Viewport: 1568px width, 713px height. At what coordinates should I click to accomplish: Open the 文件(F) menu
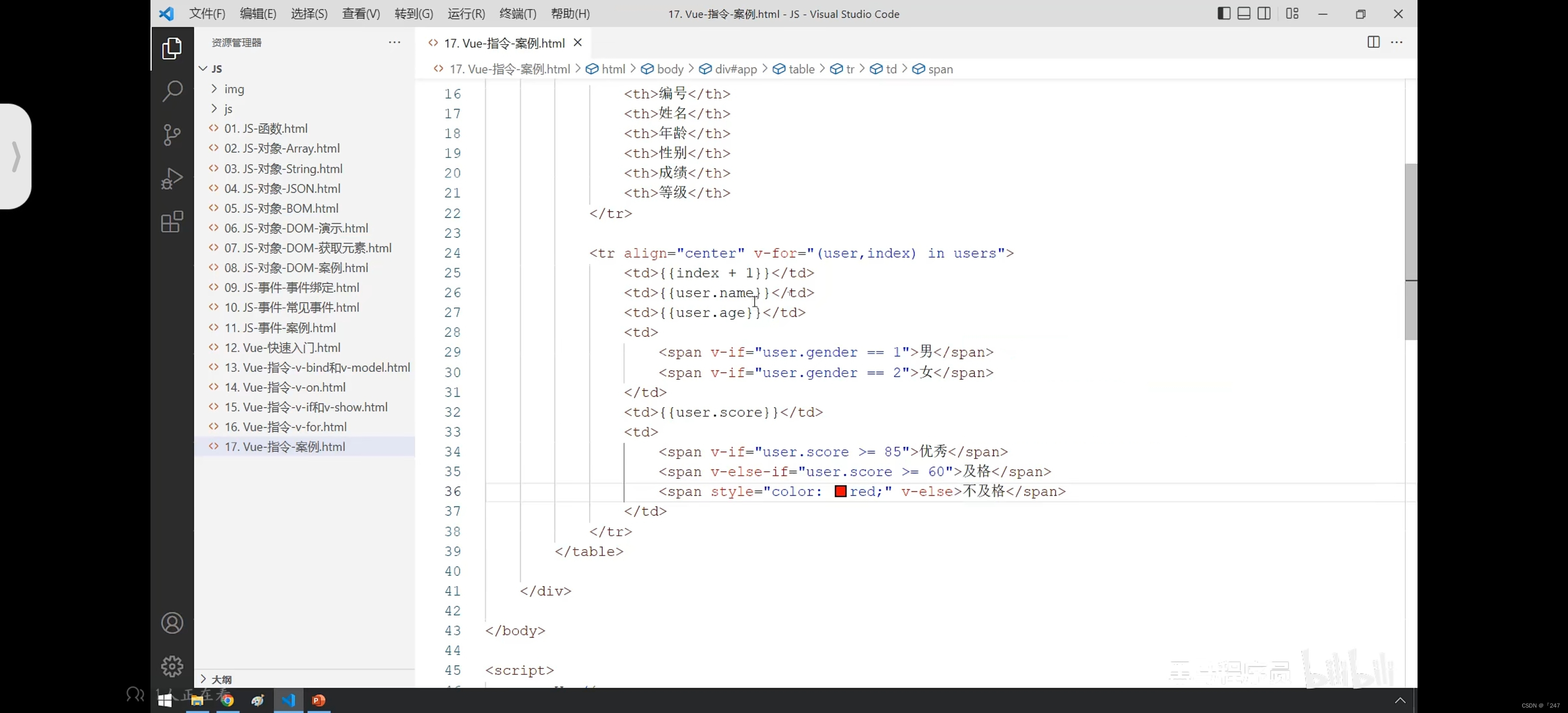coord(207,13)
